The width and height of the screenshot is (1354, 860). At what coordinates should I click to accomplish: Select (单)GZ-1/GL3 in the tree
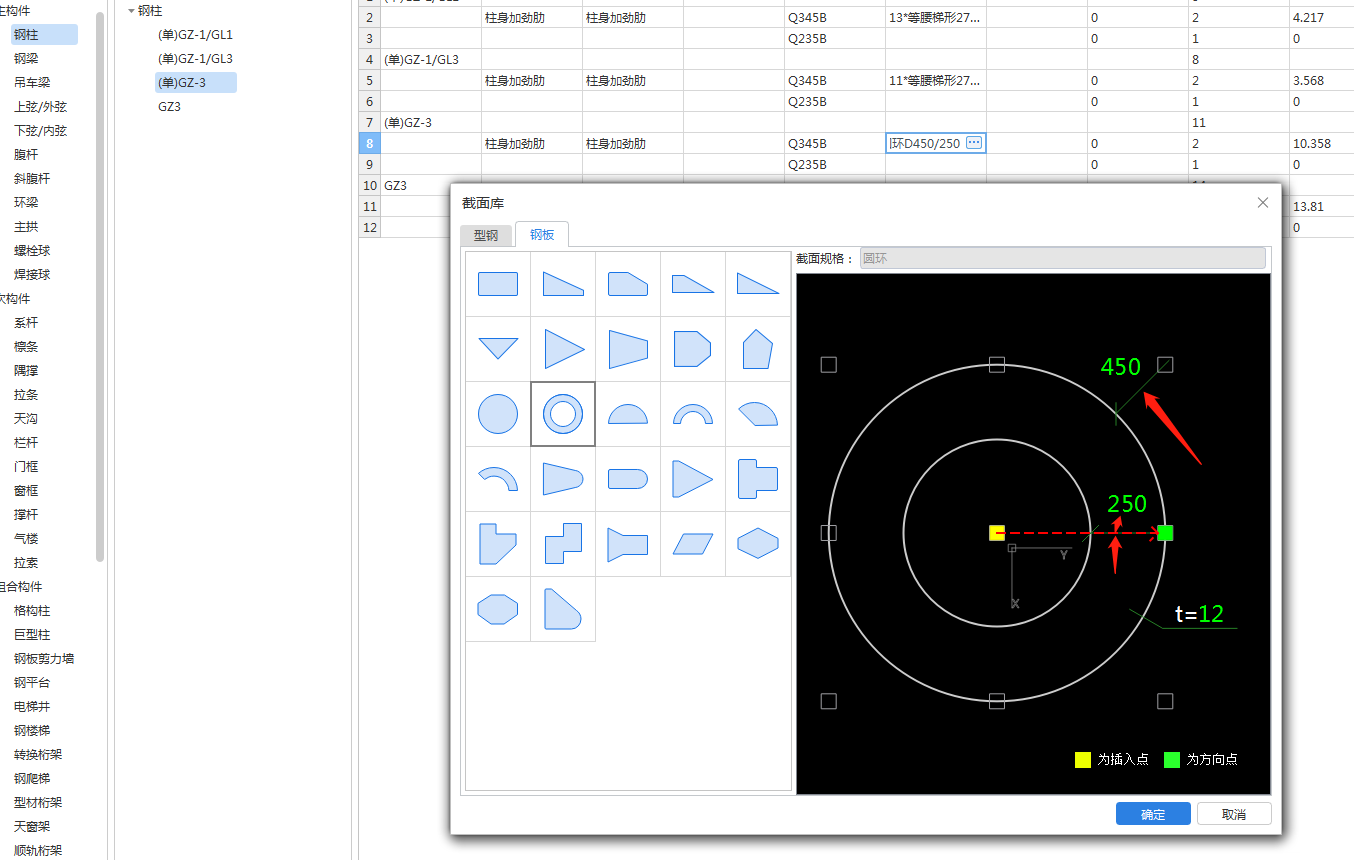coord(195,58)
